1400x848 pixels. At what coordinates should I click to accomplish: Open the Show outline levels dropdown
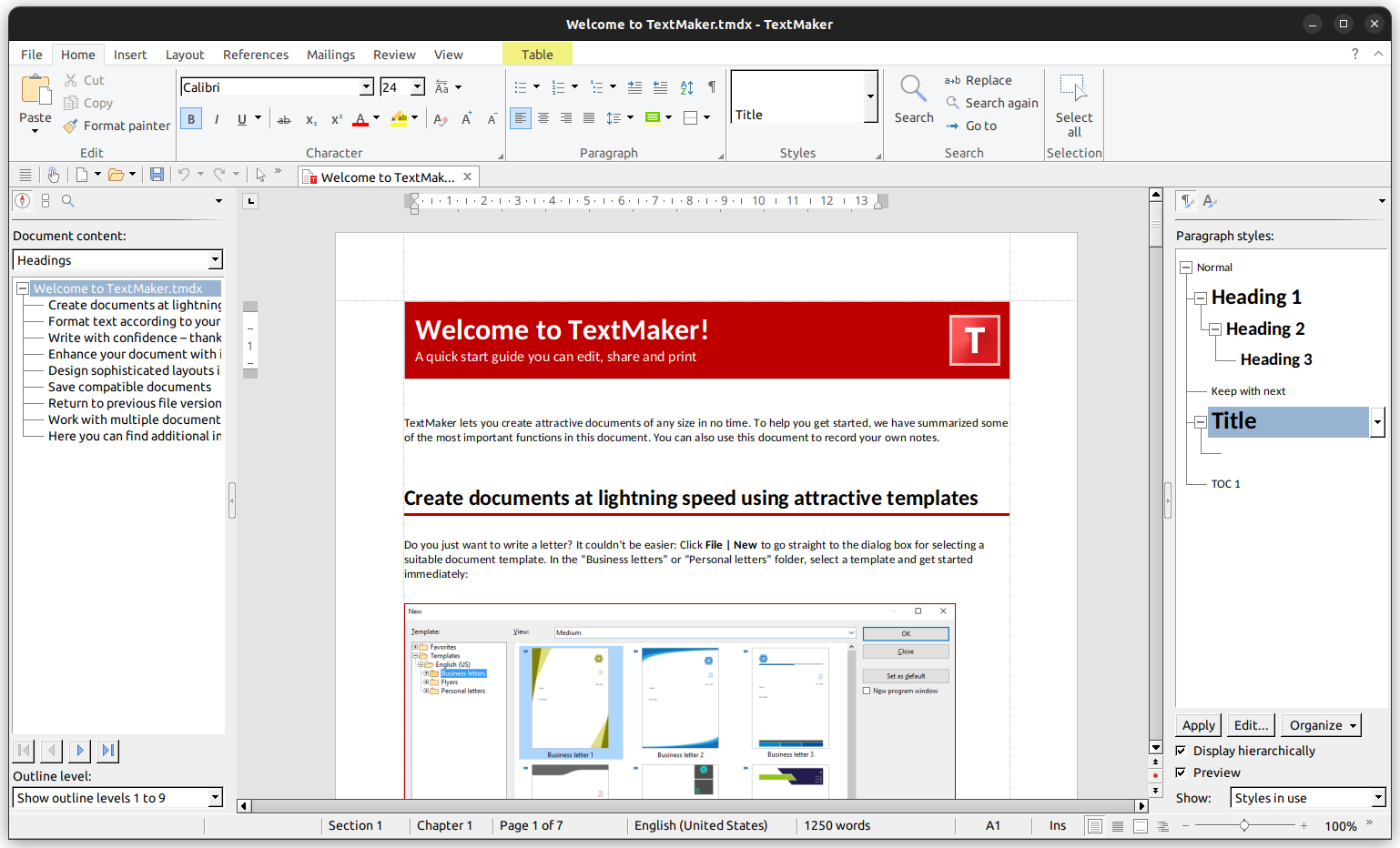pyautogui.click(x=215, y=798)
